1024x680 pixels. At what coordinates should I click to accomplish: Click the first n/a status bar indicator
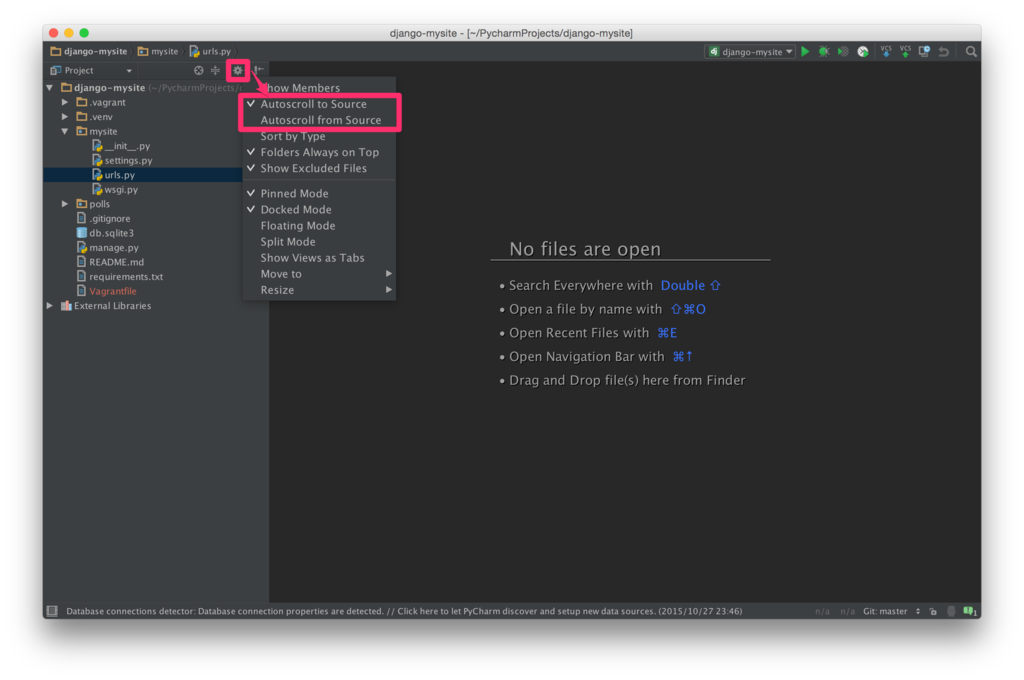pyautogui.click(x=822, y=611)
